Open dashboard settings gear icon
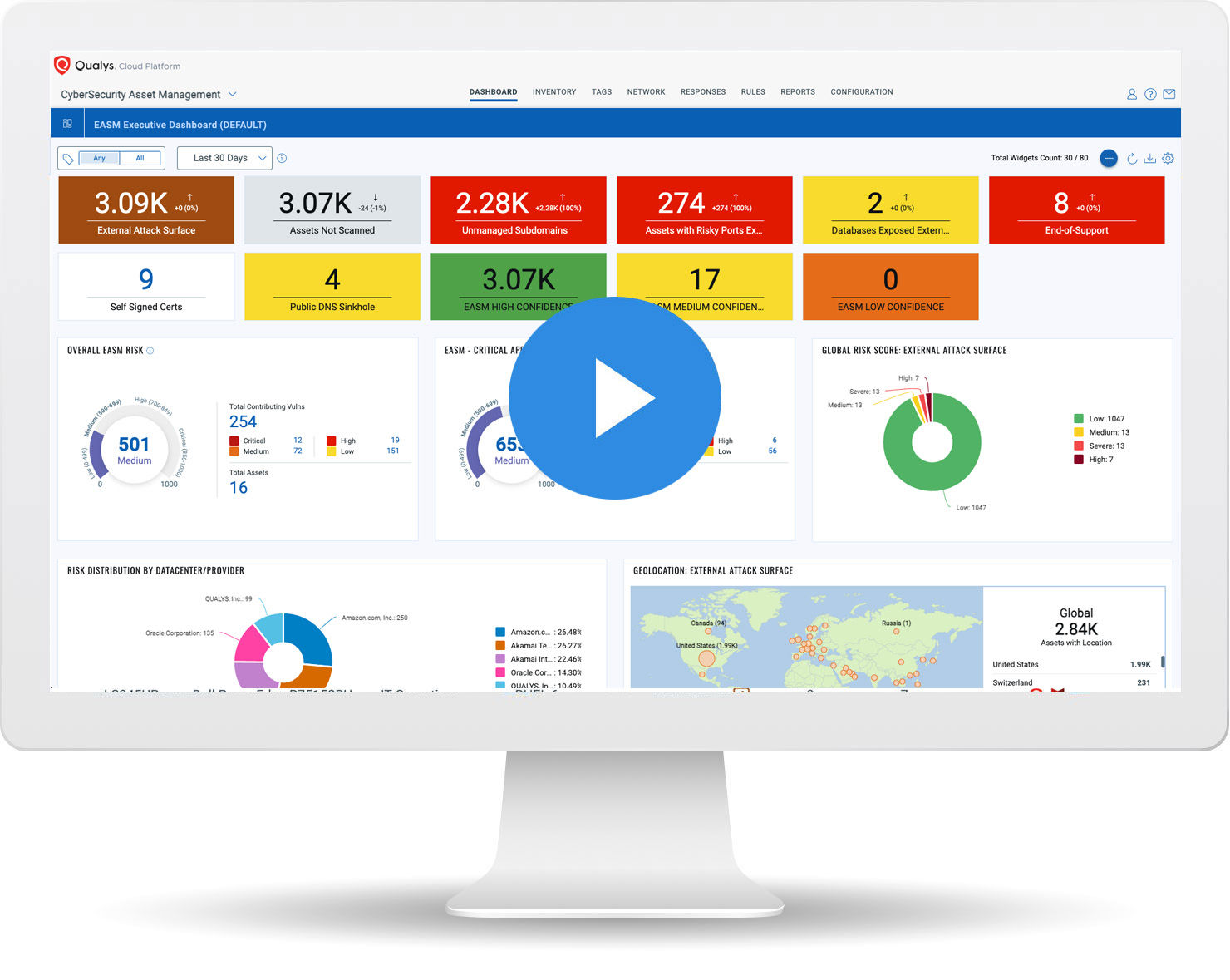Image resolution: width=1230 pixels, height=980 pixels. click(1168, 158)
